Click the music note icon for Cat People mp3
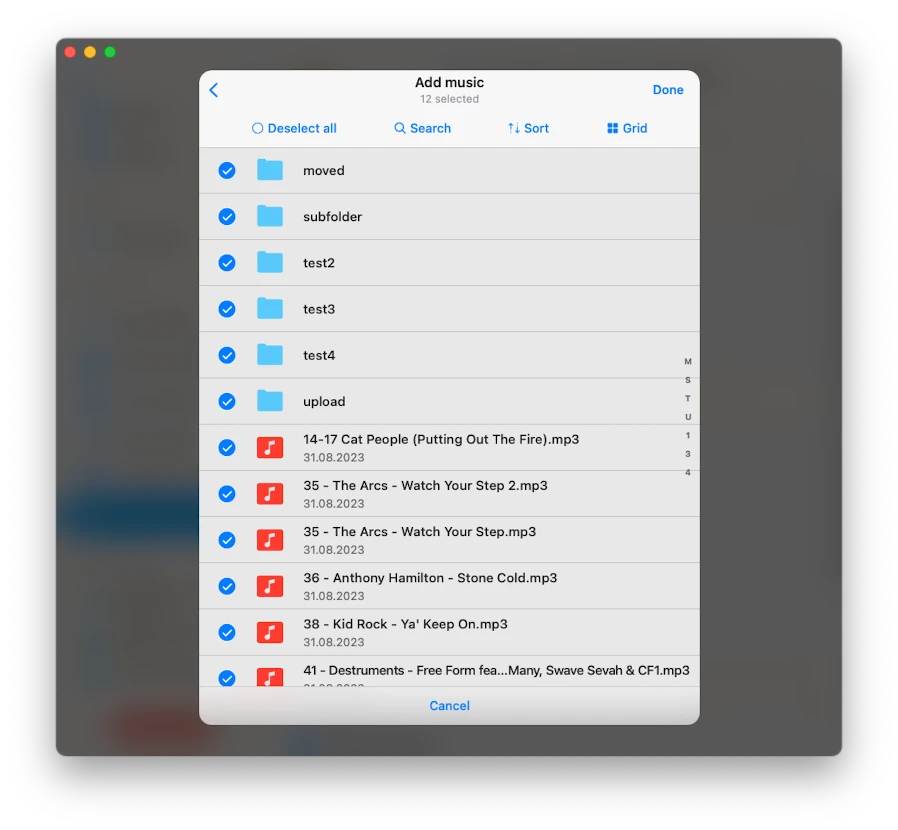 coord(270,447)
